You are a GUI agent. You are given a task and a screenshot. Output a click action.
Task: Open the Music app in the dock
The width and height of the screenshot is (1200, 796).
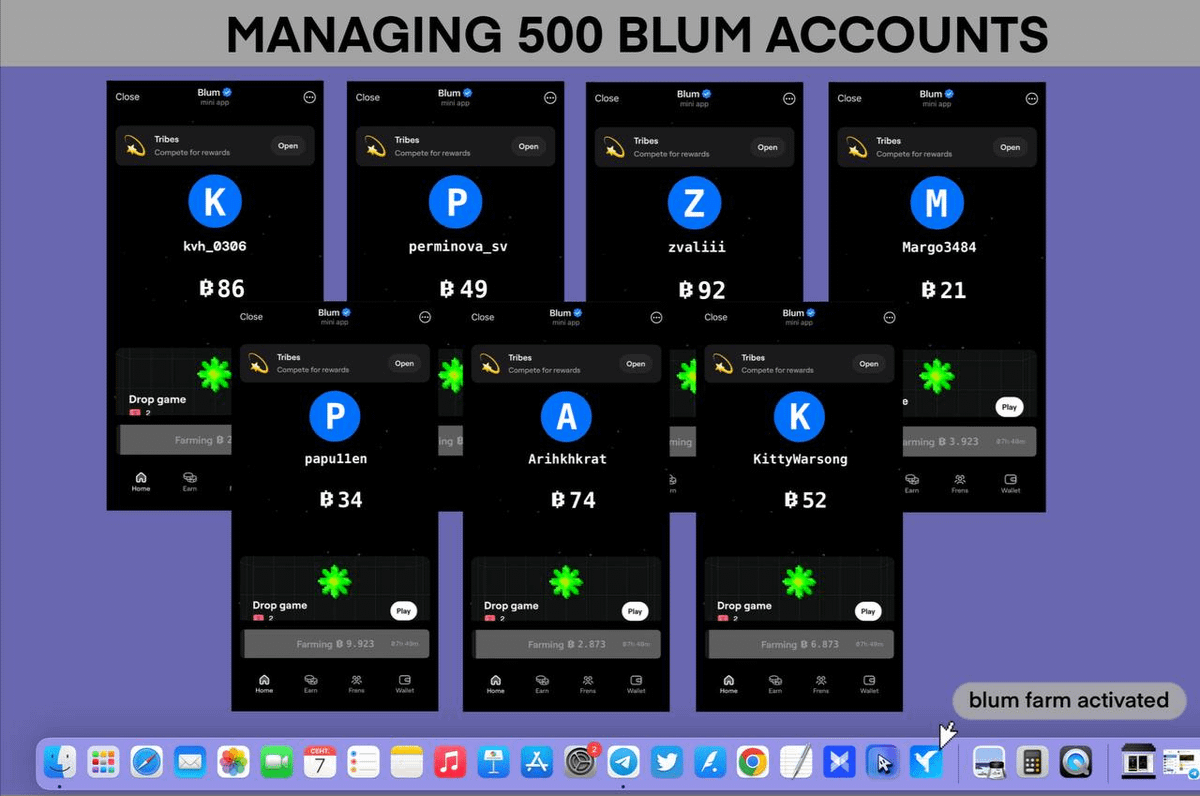451,763
